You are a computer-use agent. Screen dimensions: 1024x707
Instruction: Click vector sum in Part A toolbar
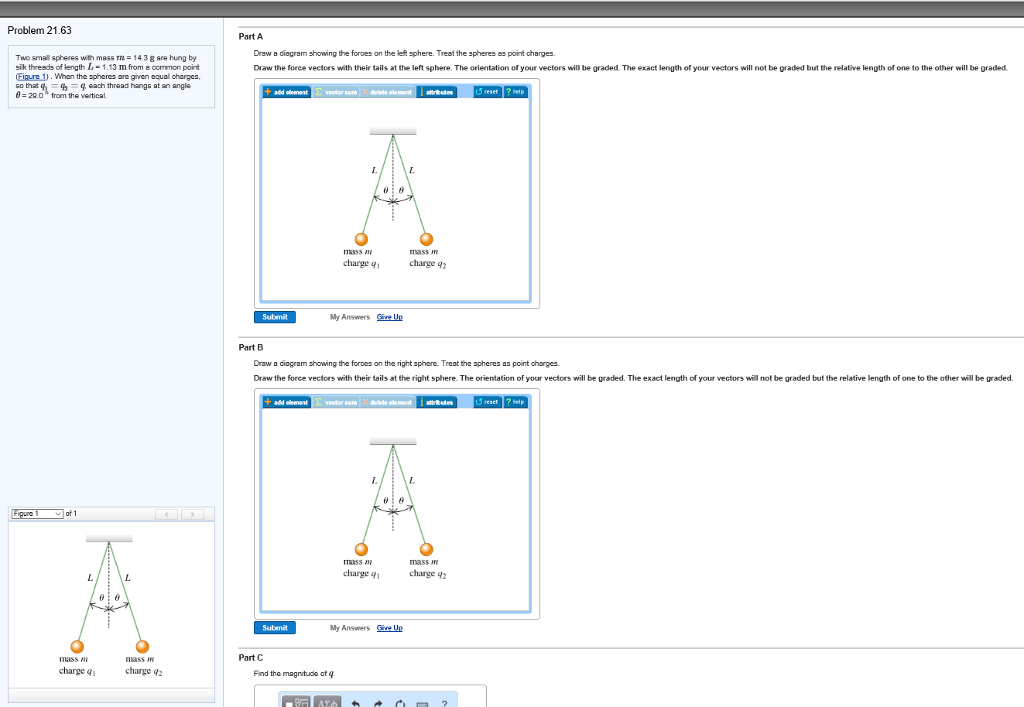(x=336, y=92)
